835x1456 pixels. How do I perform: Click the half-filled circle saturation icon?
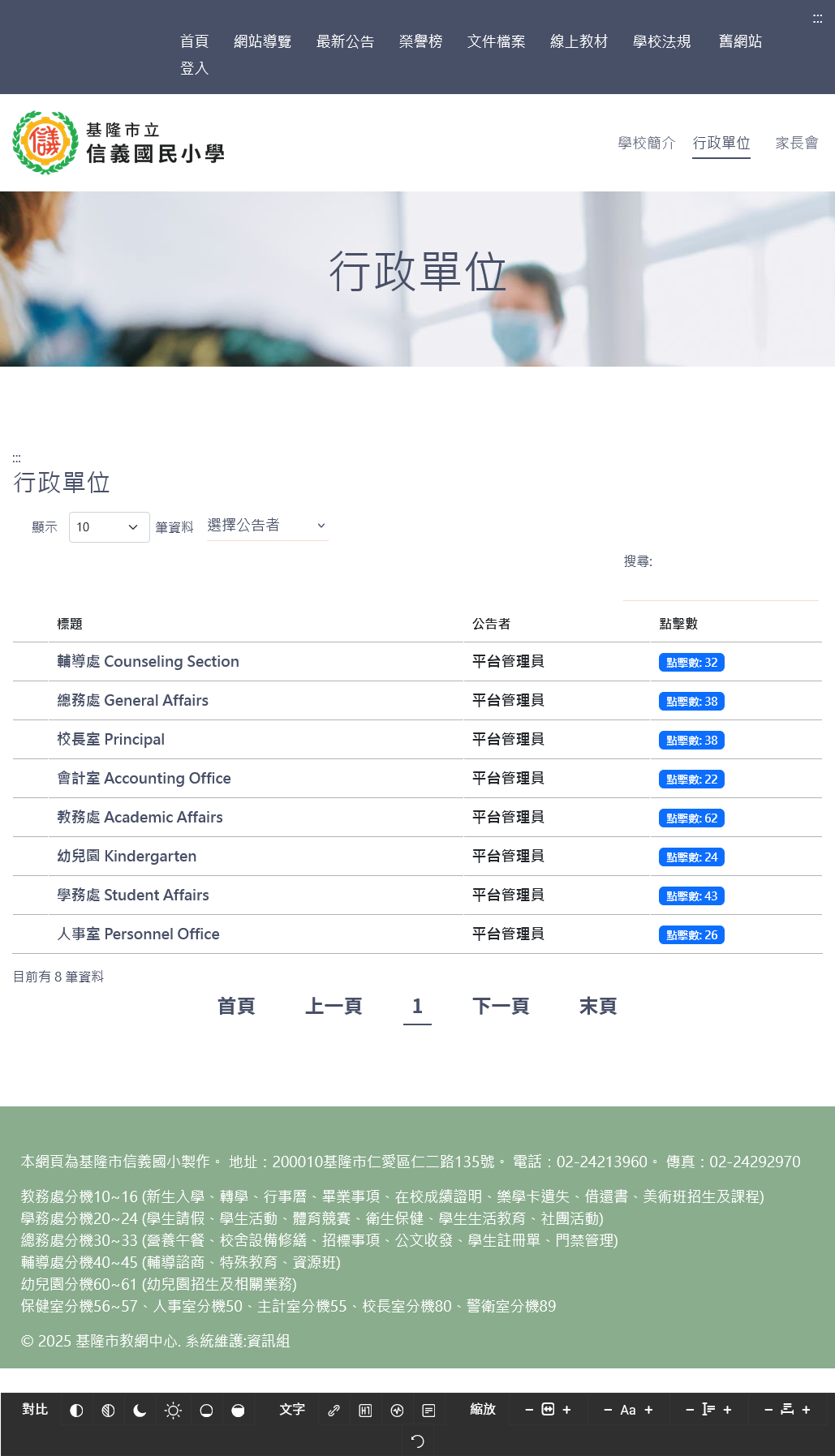pyautogui.click(x=238, y=1411)
